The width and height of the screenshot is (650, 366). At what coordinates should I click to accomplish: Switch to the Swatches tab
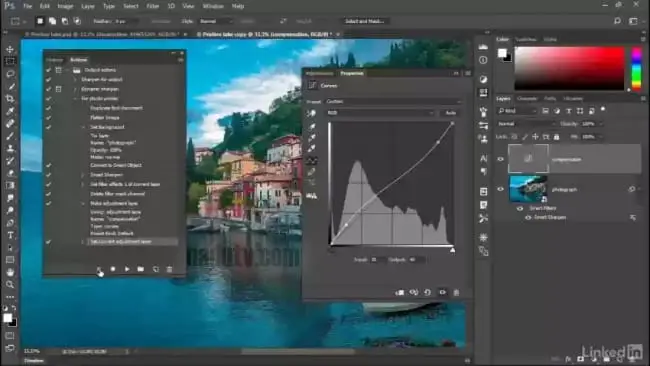526,39
